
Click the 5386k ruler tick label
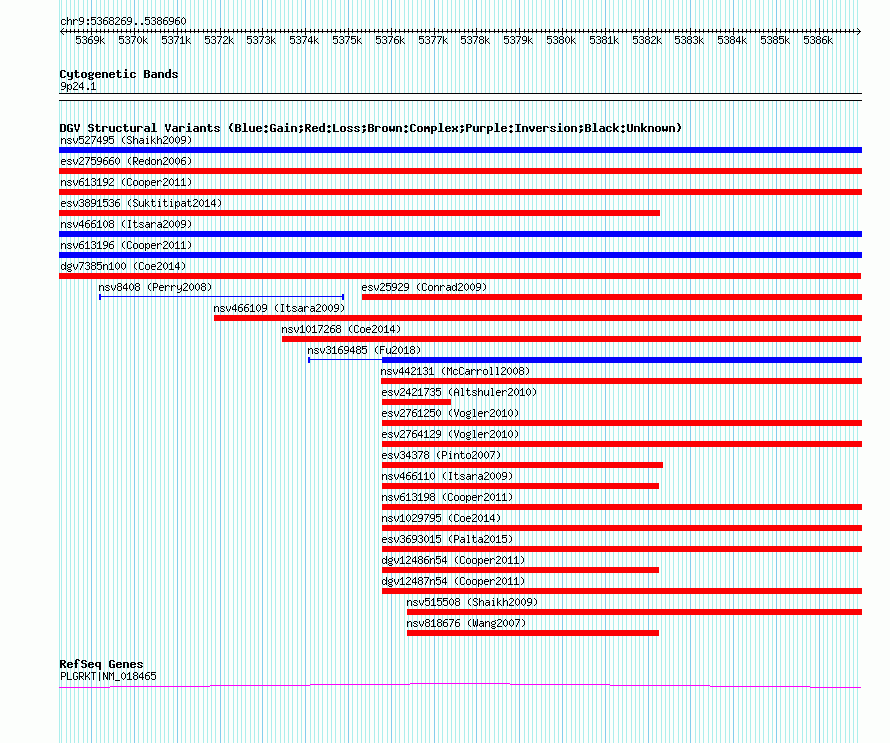click(818, 40)
